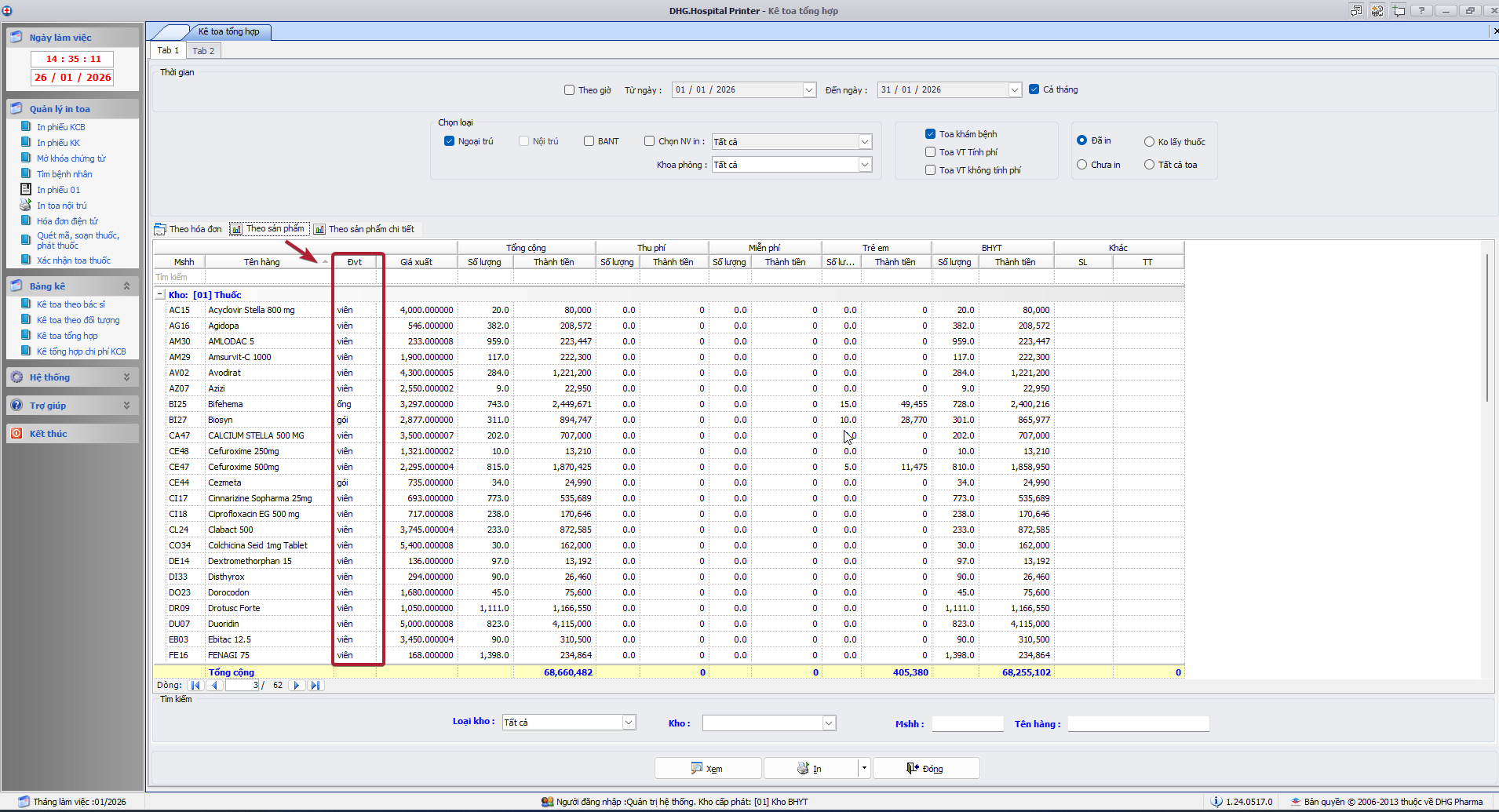Check the Toa VT Tính phí checkbox
Image resolution: width=1499 pixels, height=812 pixels.
(x=931, y=152)
